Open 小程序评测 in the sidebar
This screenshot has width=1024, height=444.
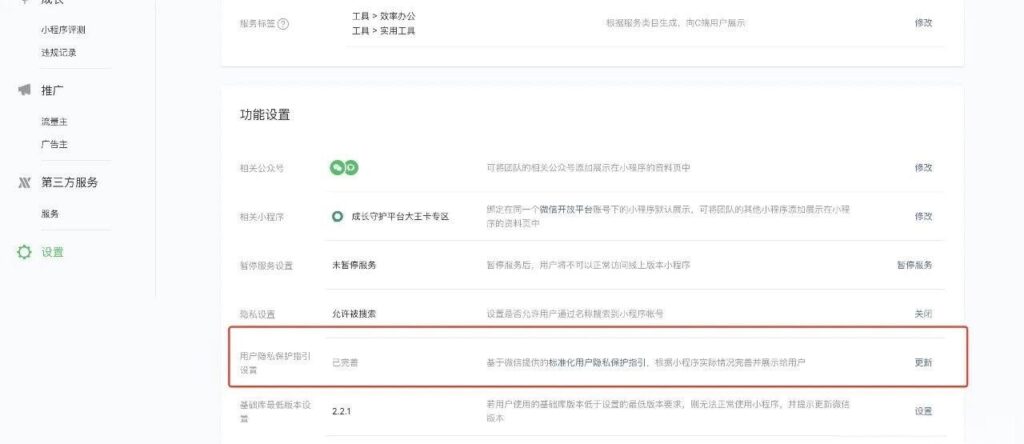[x=63, y=30]
